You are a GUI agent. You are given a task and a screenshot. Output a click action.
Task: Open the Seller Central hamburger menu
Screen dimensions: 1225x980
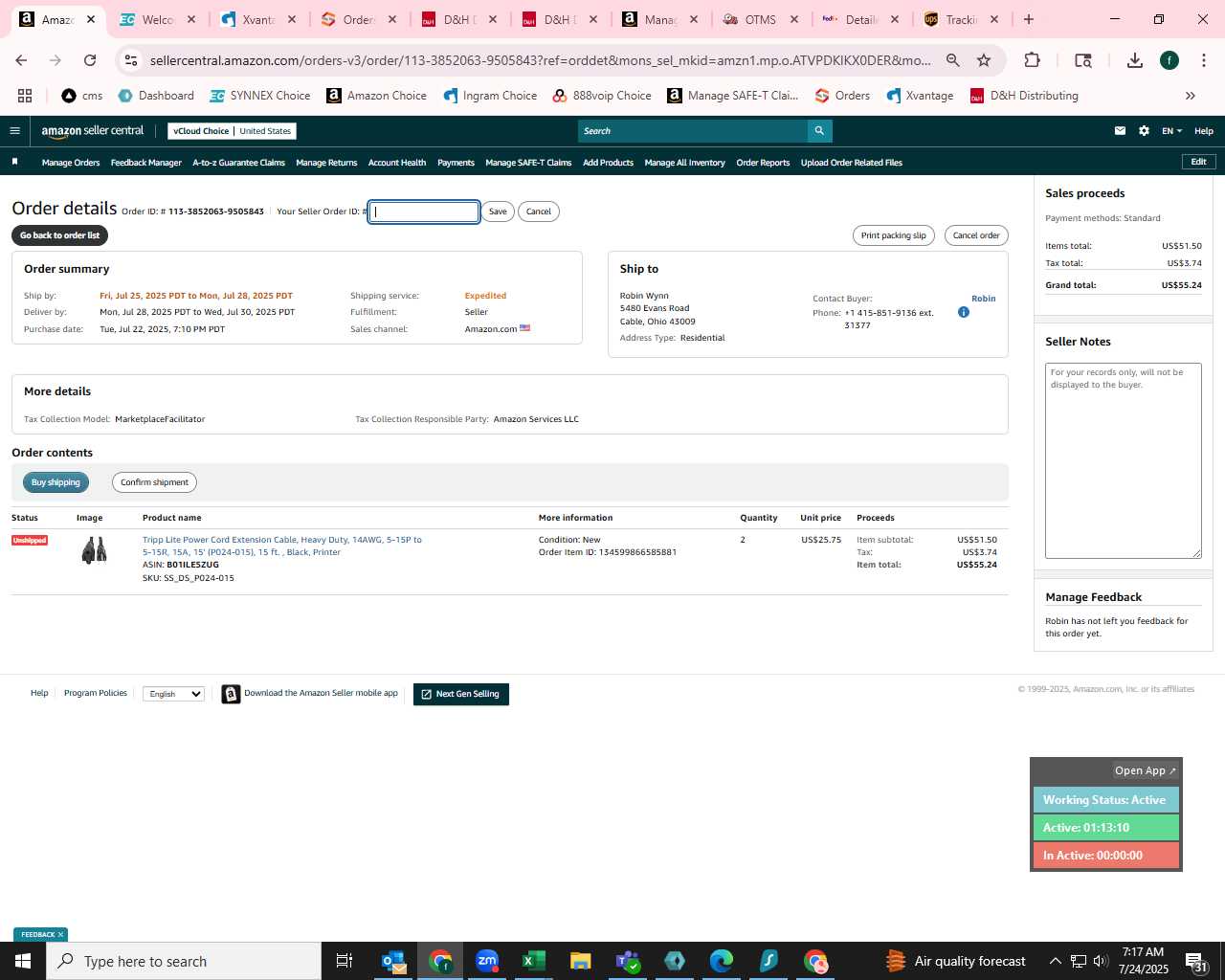click(x=14, y=131)
